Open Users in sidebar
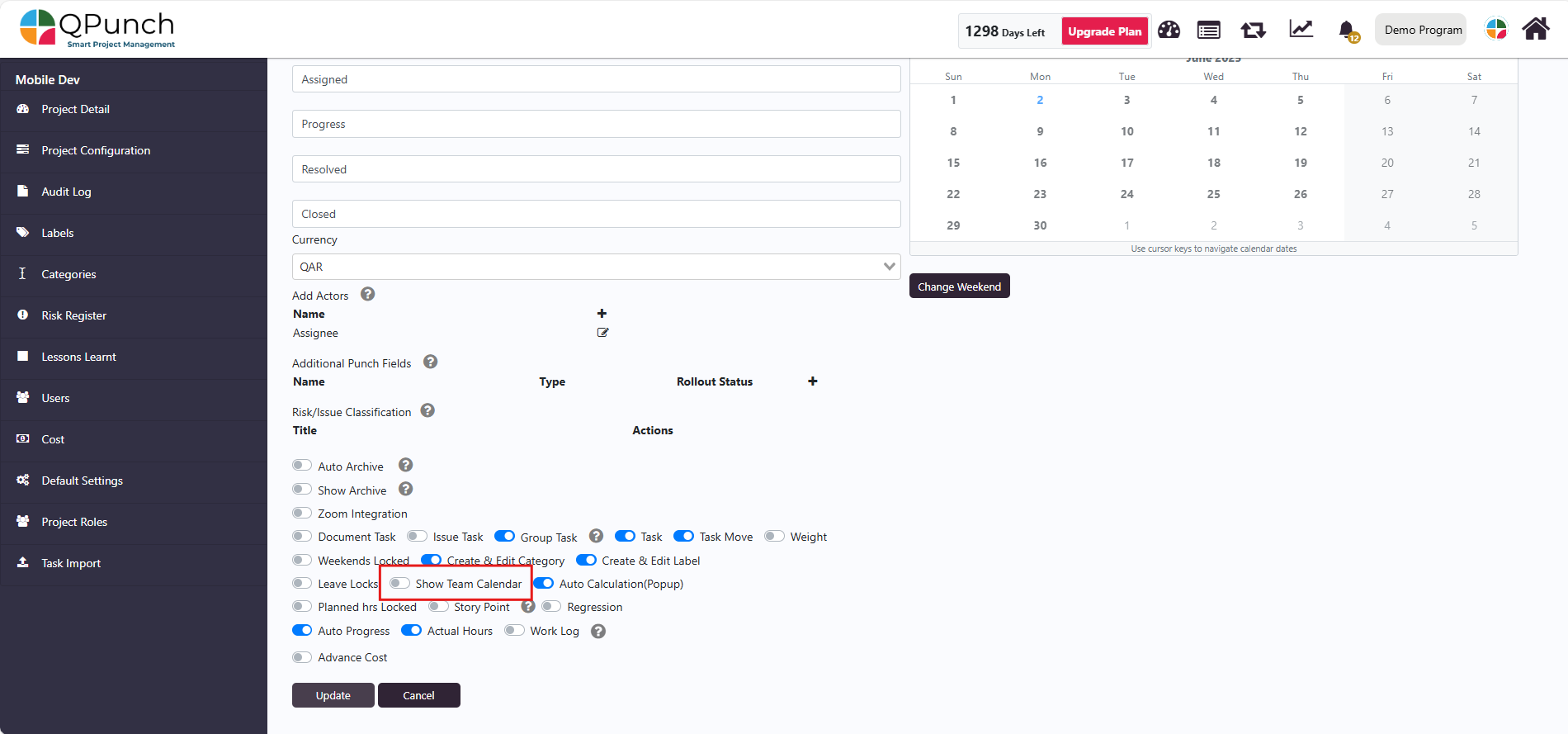This screenshot has width=1568, height=734. click(x=134, y=399)
